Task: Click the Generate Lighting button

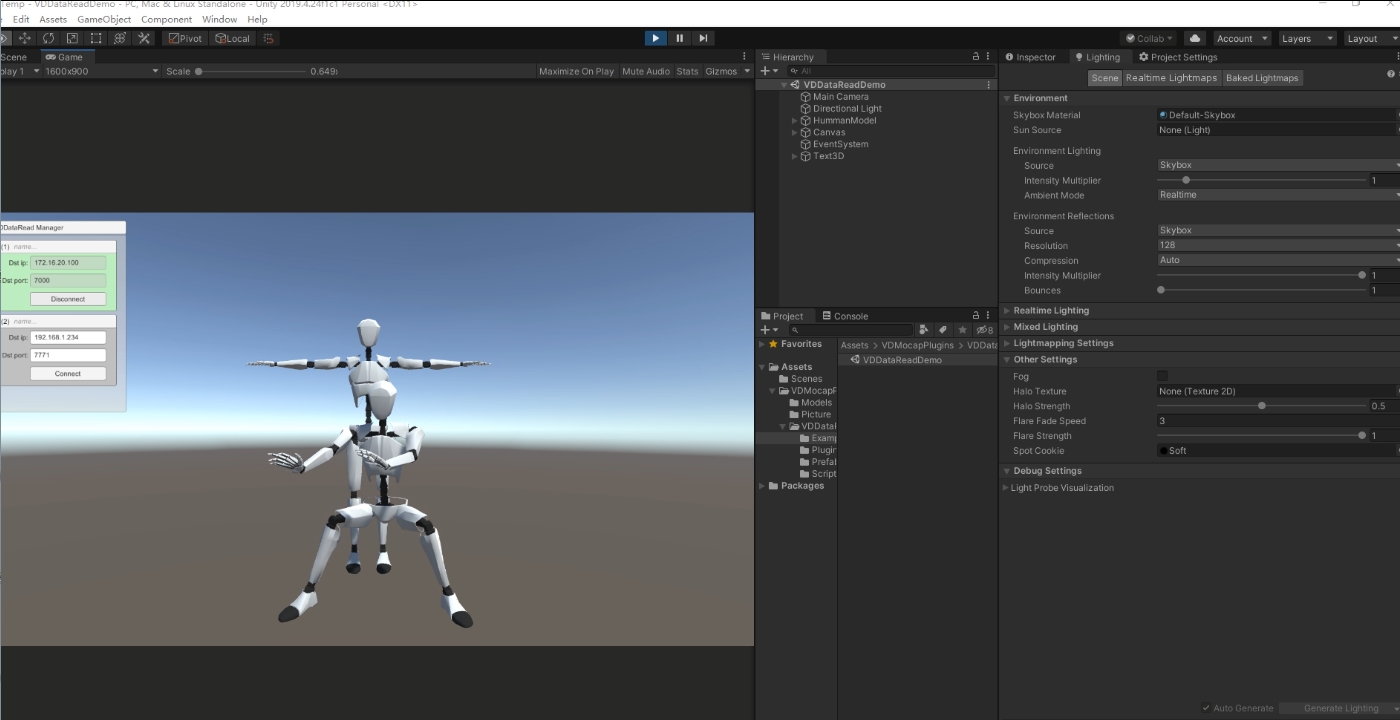Action: pyautogui.click(x=1341, y=708)
